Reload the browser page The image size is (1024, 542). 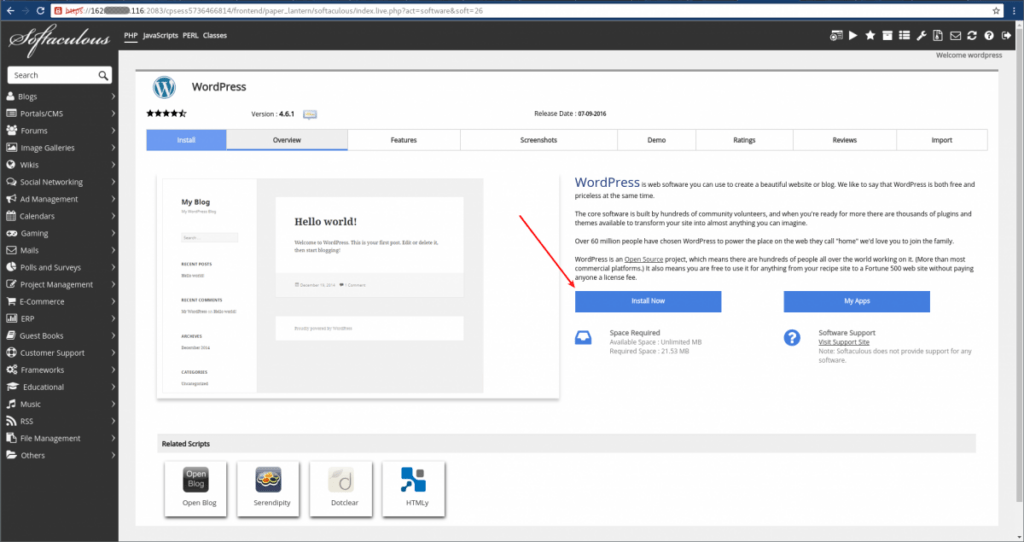(x=40, y=10)
